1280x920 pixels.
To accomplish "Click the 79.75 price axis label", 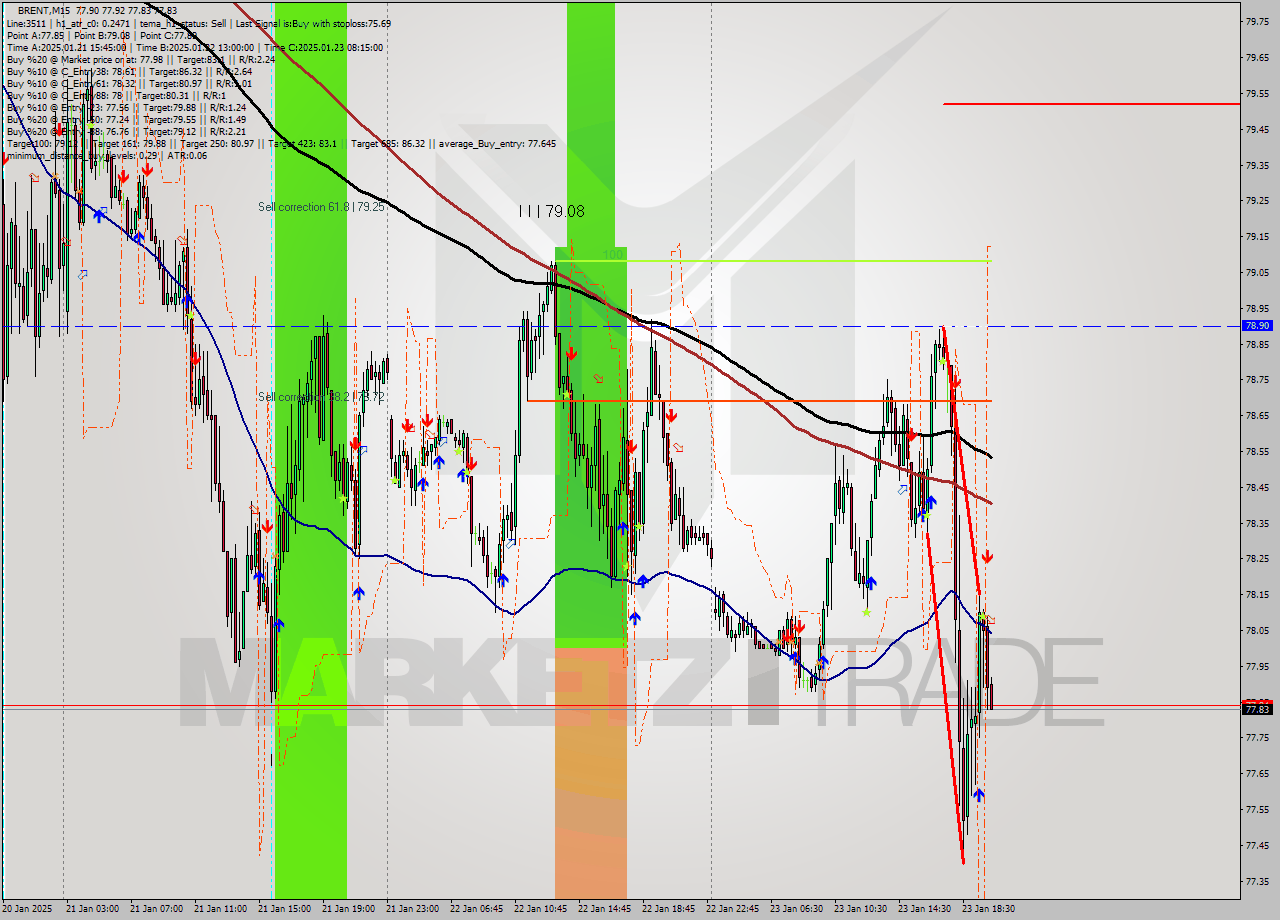I will (1257, 21).
